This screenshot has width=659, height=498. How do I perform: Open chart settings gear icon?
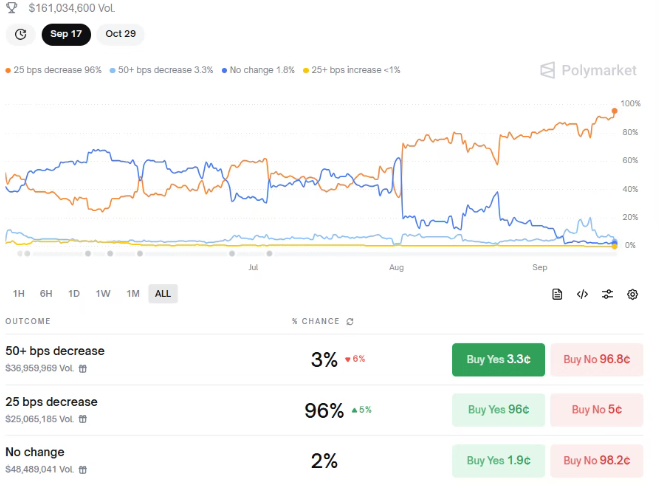tap(632, 294)
